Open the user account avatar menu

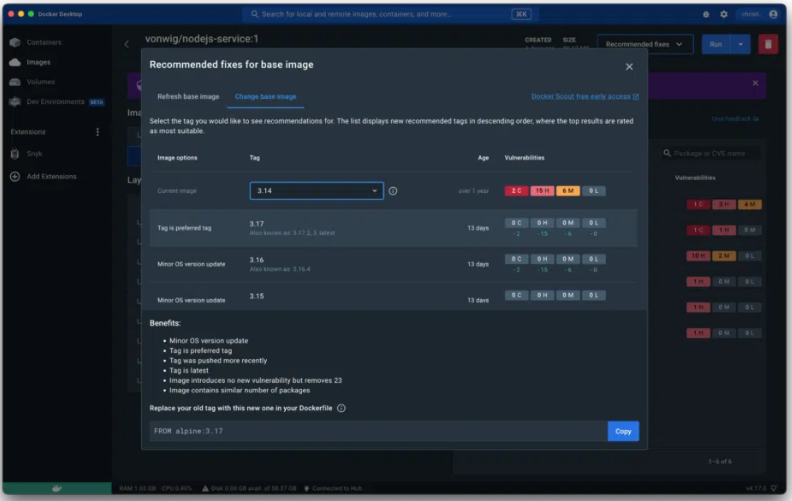[x=773, y=14]
